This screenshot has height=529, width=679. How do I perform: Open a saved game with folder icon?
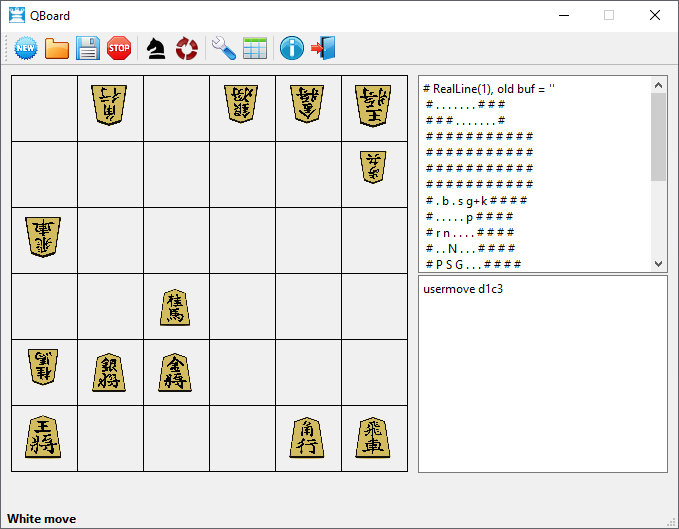57,48
